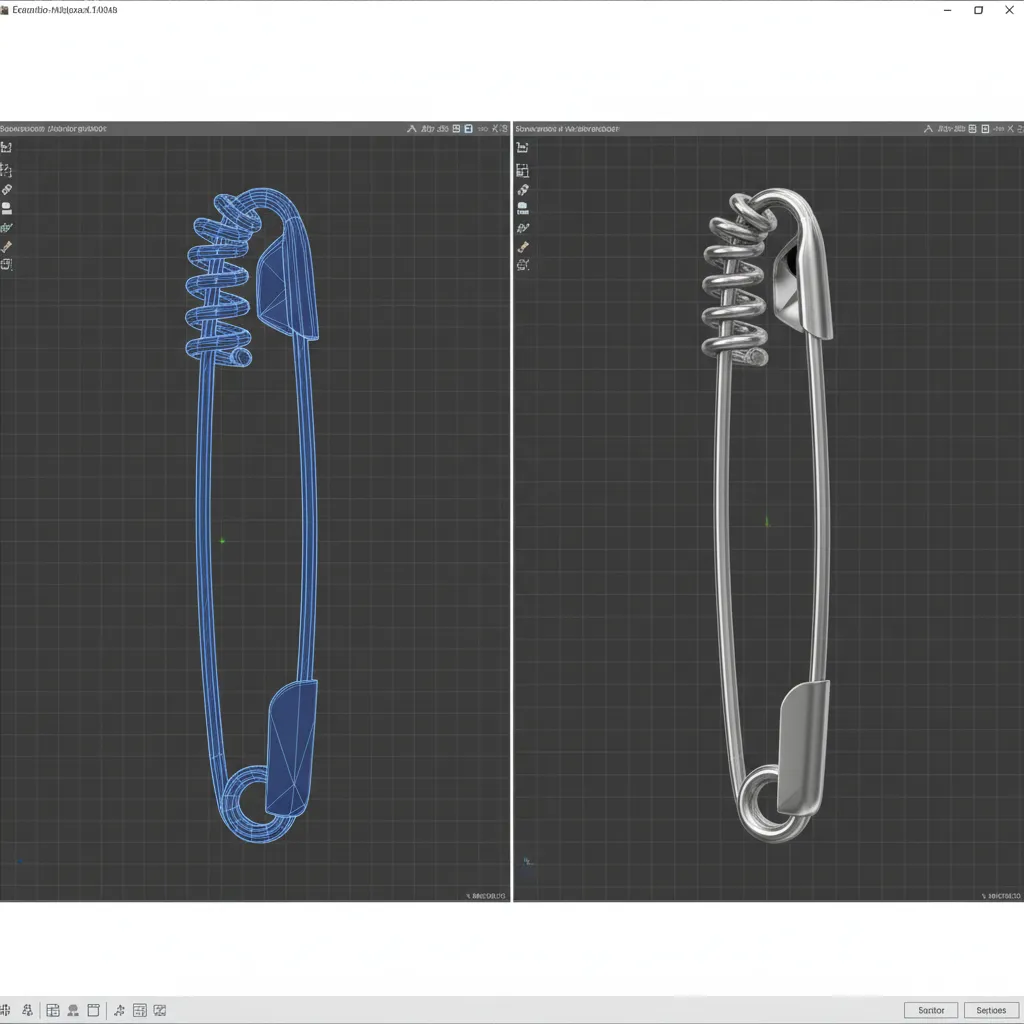The width and height of the screenshot is (1024, 1024).
Task: Toggle the highlighted square display icon in the wireframe viewport header
Action: coord(469,129)
